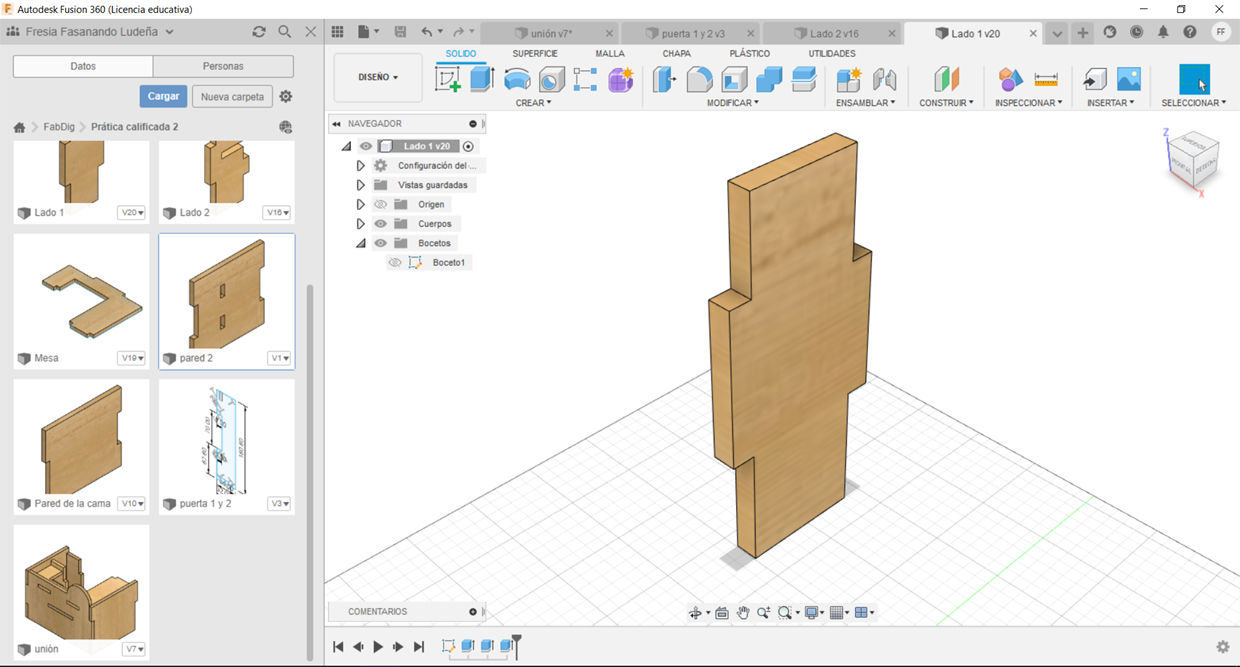Click the Pan hand icon in navigation bar
The height and width of the screenshot is (667, 1240).
pyautogui.click(x=743, y=613)
